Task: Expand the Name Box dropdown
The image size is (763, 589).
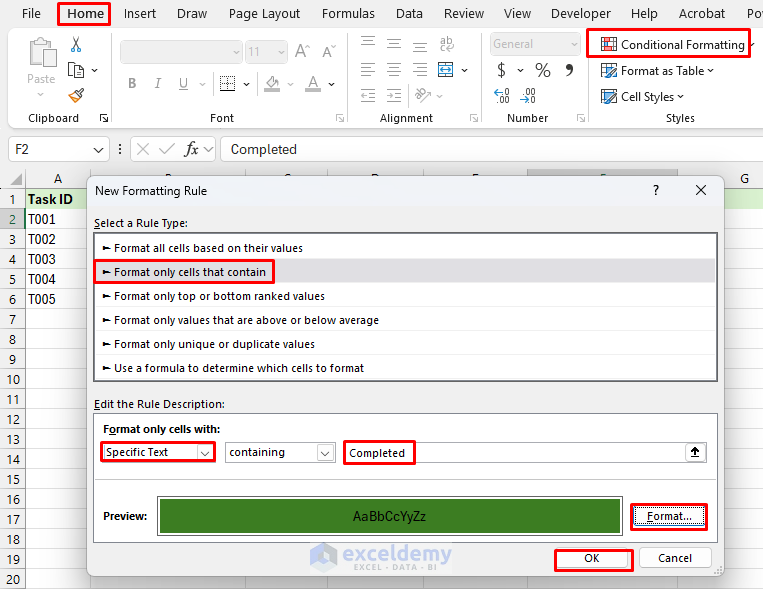Action: [x=98, y=149]
